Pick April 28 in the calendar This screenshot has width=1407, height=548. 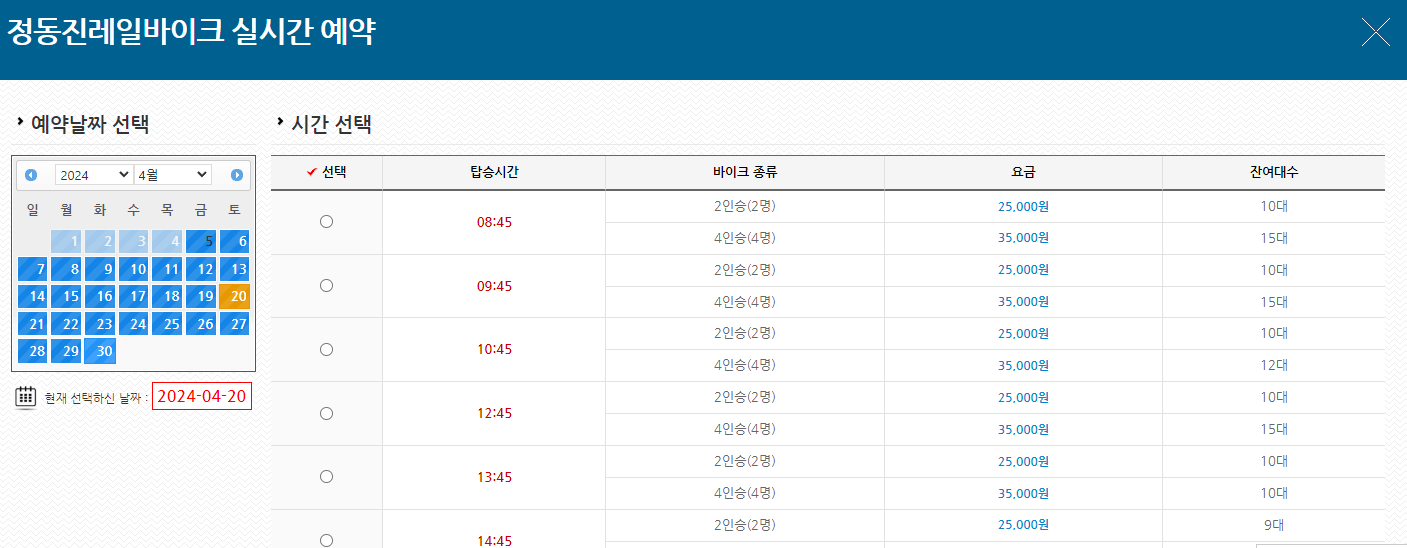pos(33,351)
